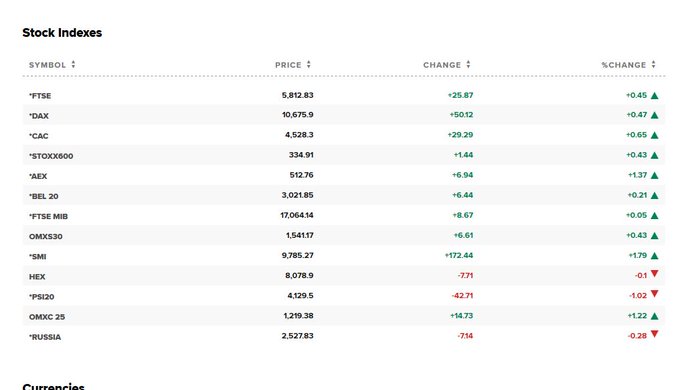Click the green up arrow in OMXC 25 row
This screenshot has width=680, height=390.
tap(654, 316)
